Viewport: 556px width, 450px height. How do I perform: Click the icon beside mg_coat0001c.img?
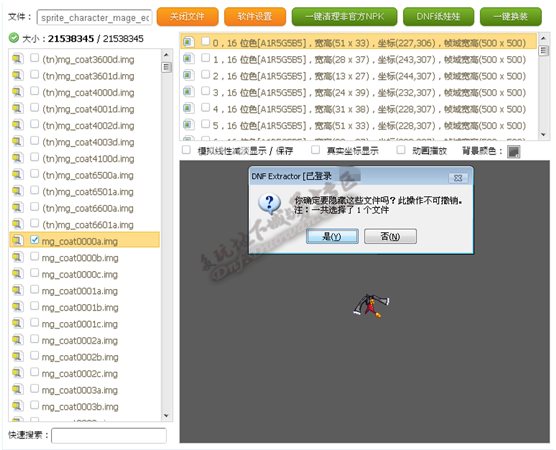(x=17, y=323)
